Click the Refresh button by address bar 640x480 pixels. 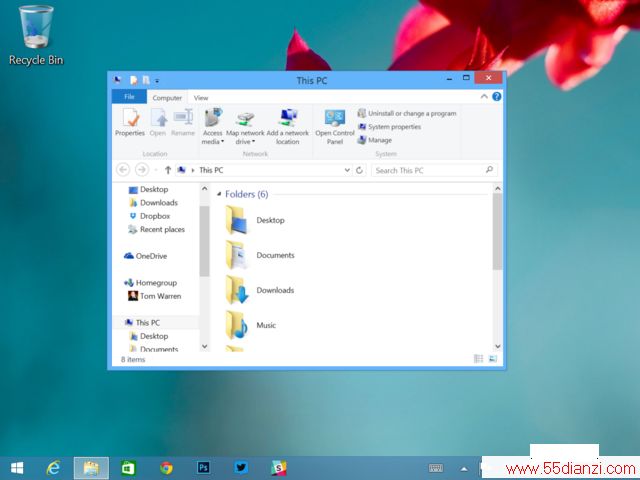359,170
